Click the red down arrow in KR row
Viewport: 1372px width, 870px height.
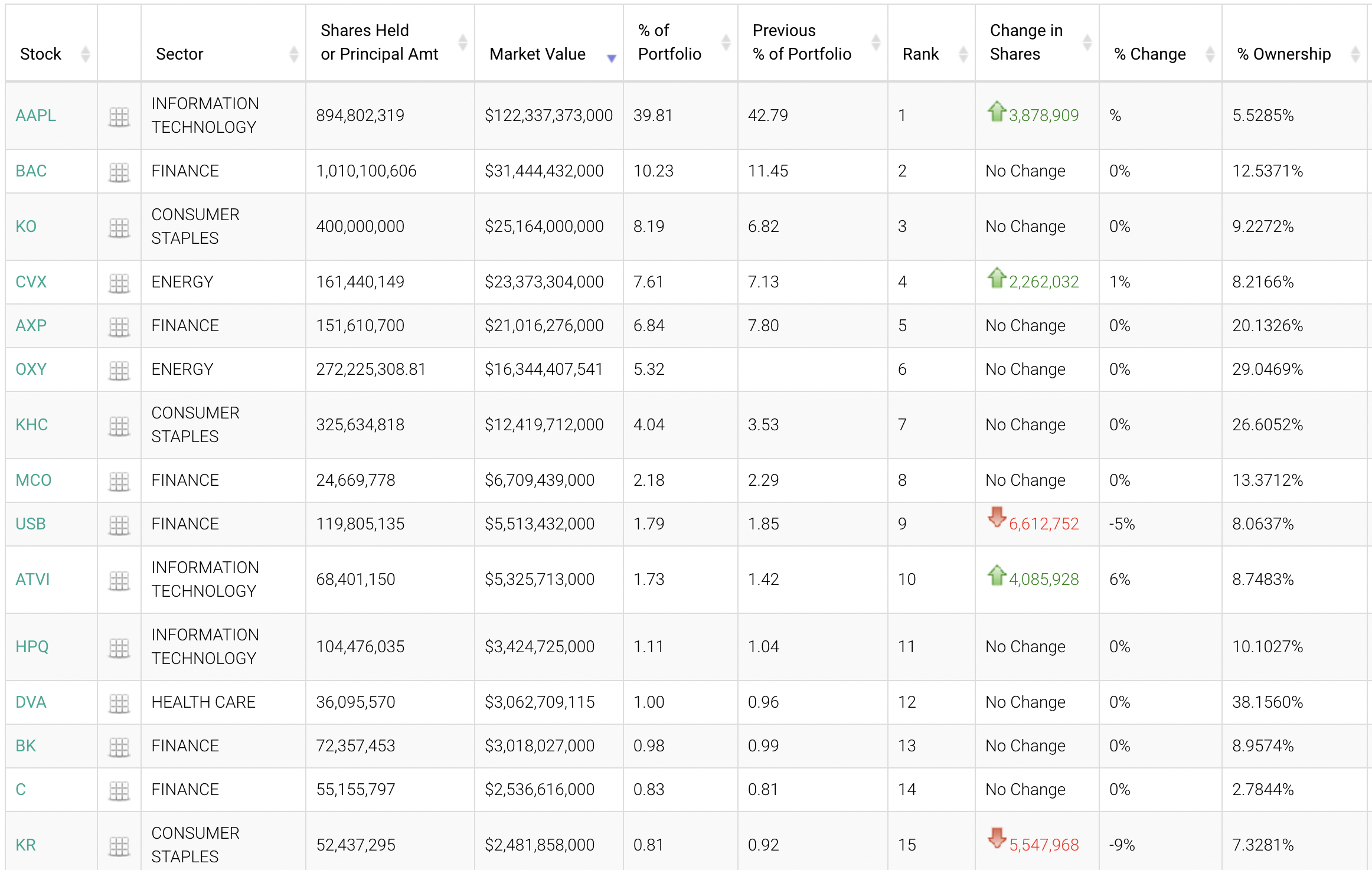point(997,838)
